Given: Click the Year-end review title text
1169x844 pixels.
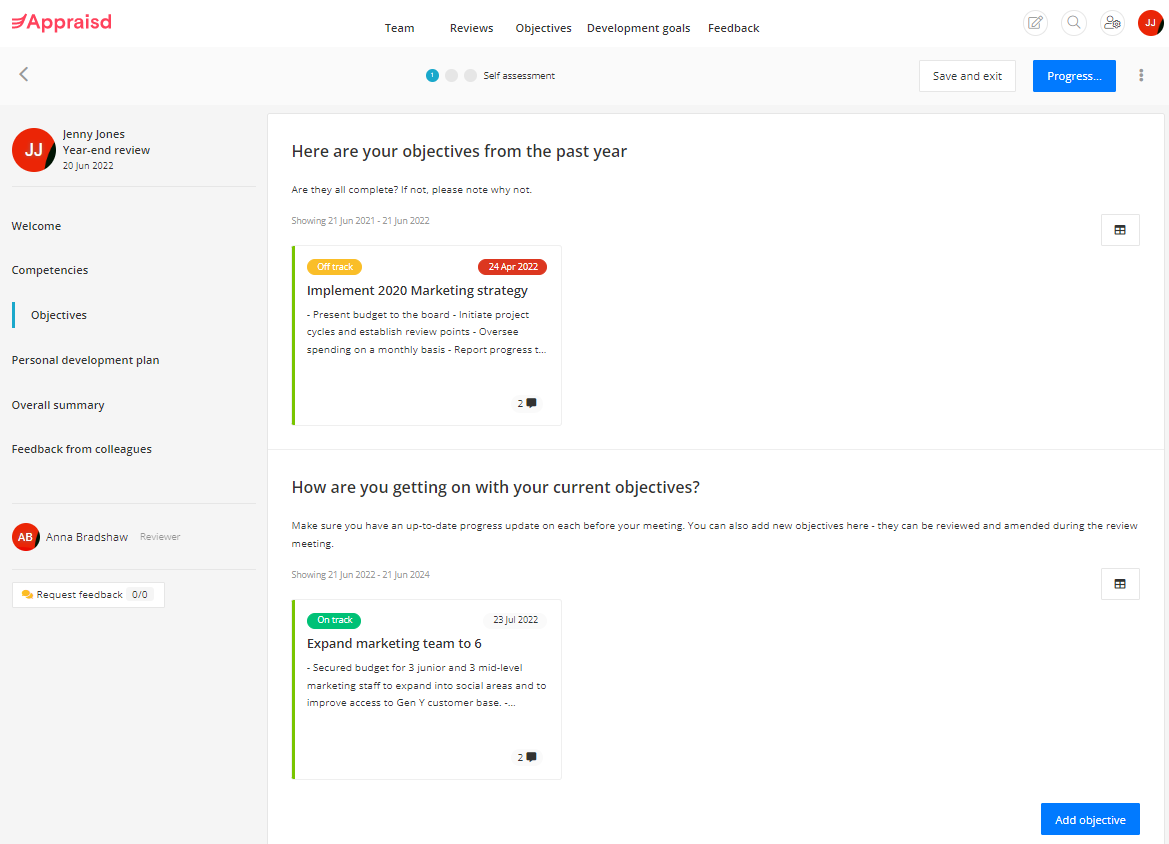Looking at the screenshot, I should point(107,150).
